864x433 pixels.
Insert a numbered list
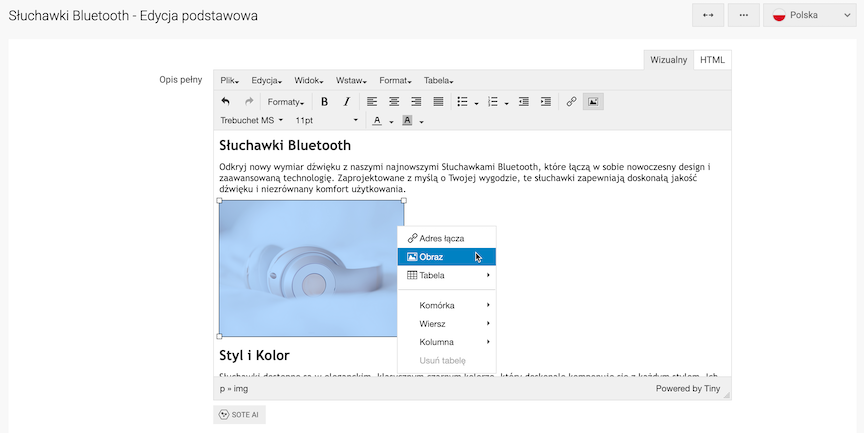pos(493,101)
